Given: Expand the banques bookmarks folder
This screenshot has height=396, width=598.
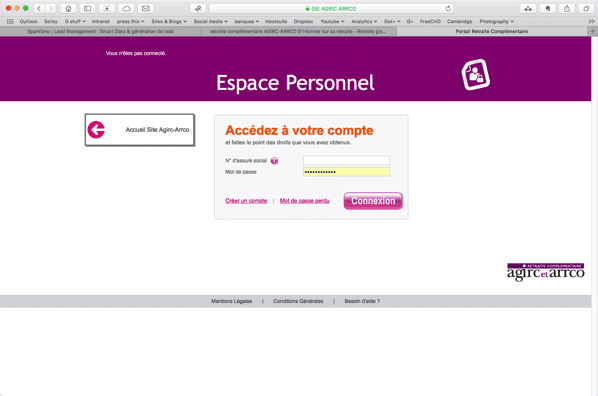Looking at the screenshot, I should pyautogui.click(x=246, y=21).
